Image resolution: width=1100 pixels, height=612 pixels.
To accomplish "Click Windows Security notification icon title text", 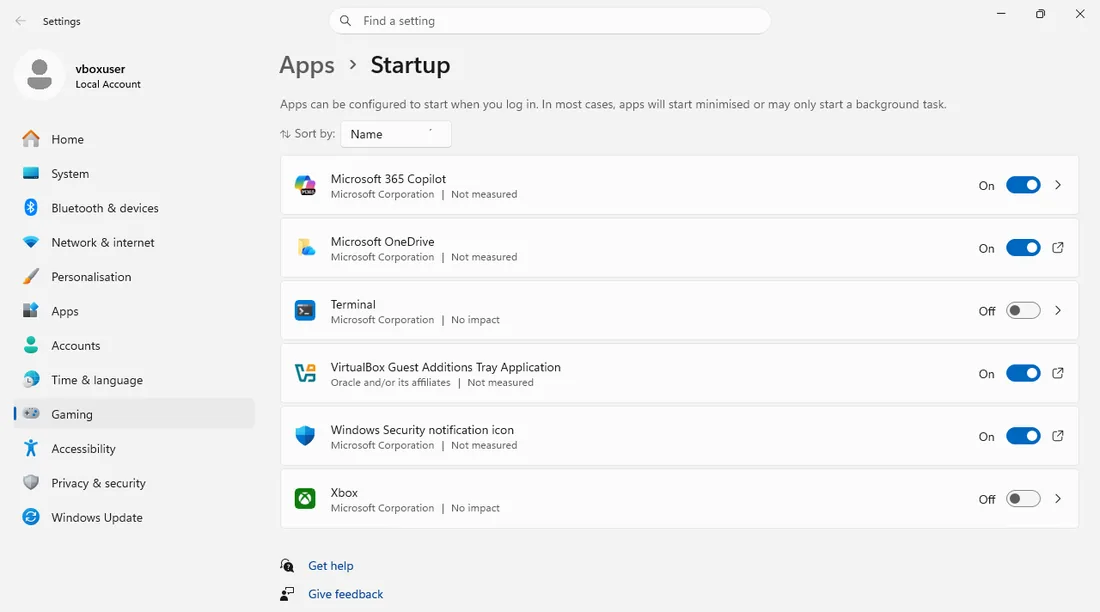I will point(422,430).
